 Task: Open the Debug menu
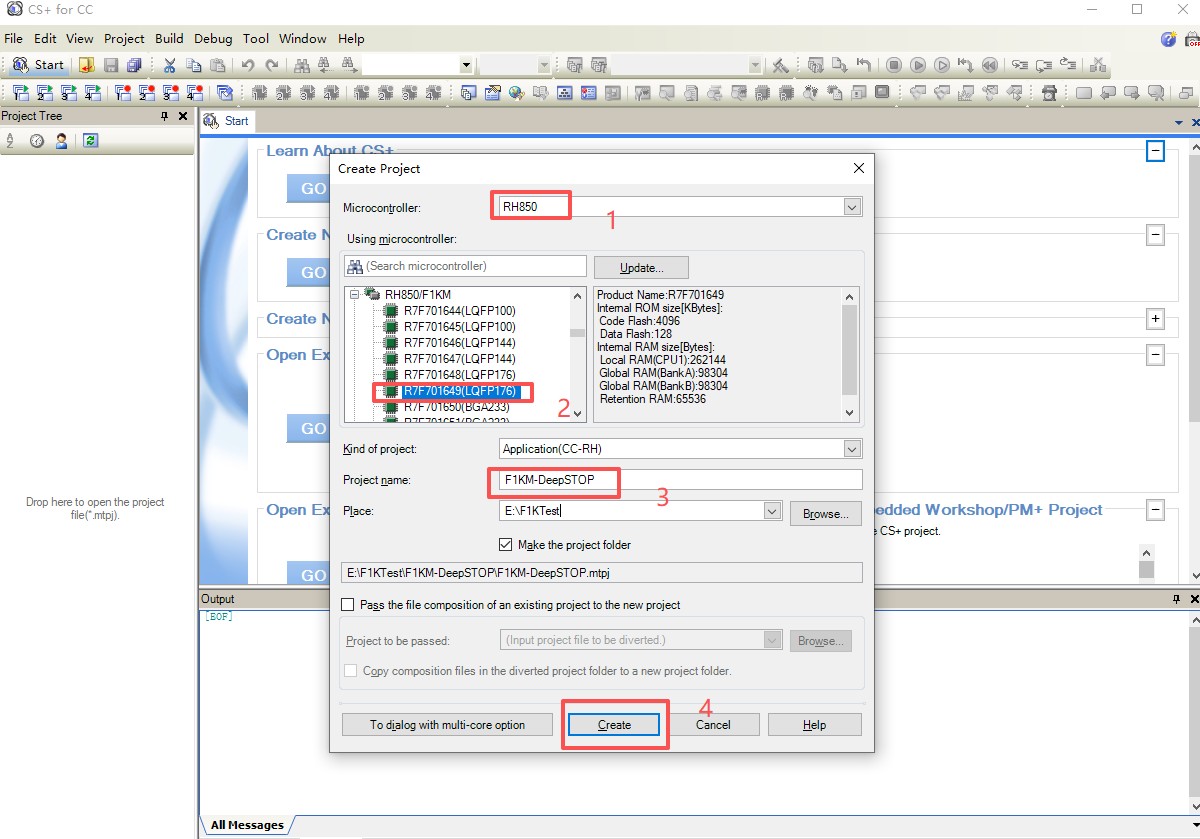click(213, 39)
